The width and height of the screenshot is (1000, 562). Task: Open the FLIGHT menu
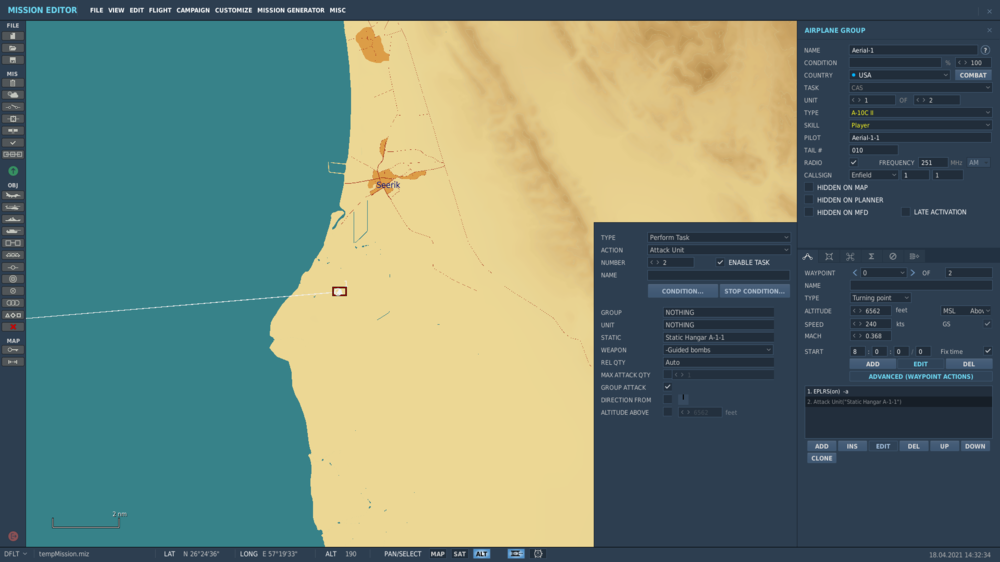pyautogui.click(x=160, y=10)
